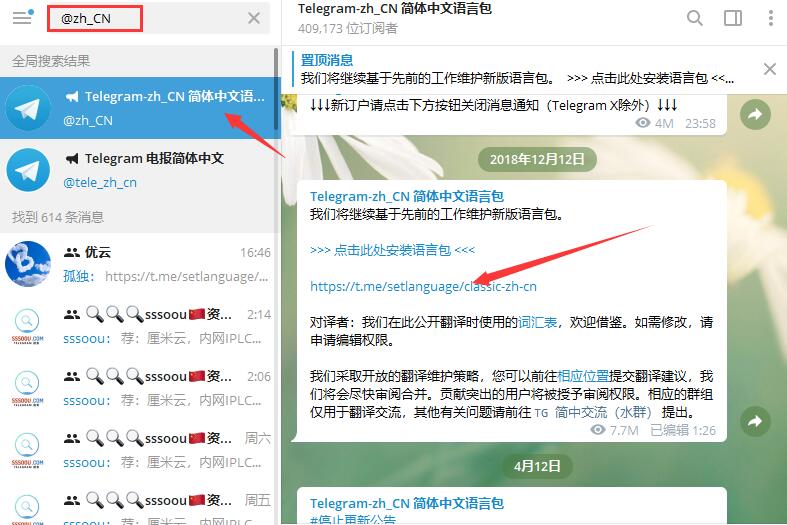Open the 简中交流（水群） group link
The height and width of the screenshot is (525, 787).
(x=593, y=412)
